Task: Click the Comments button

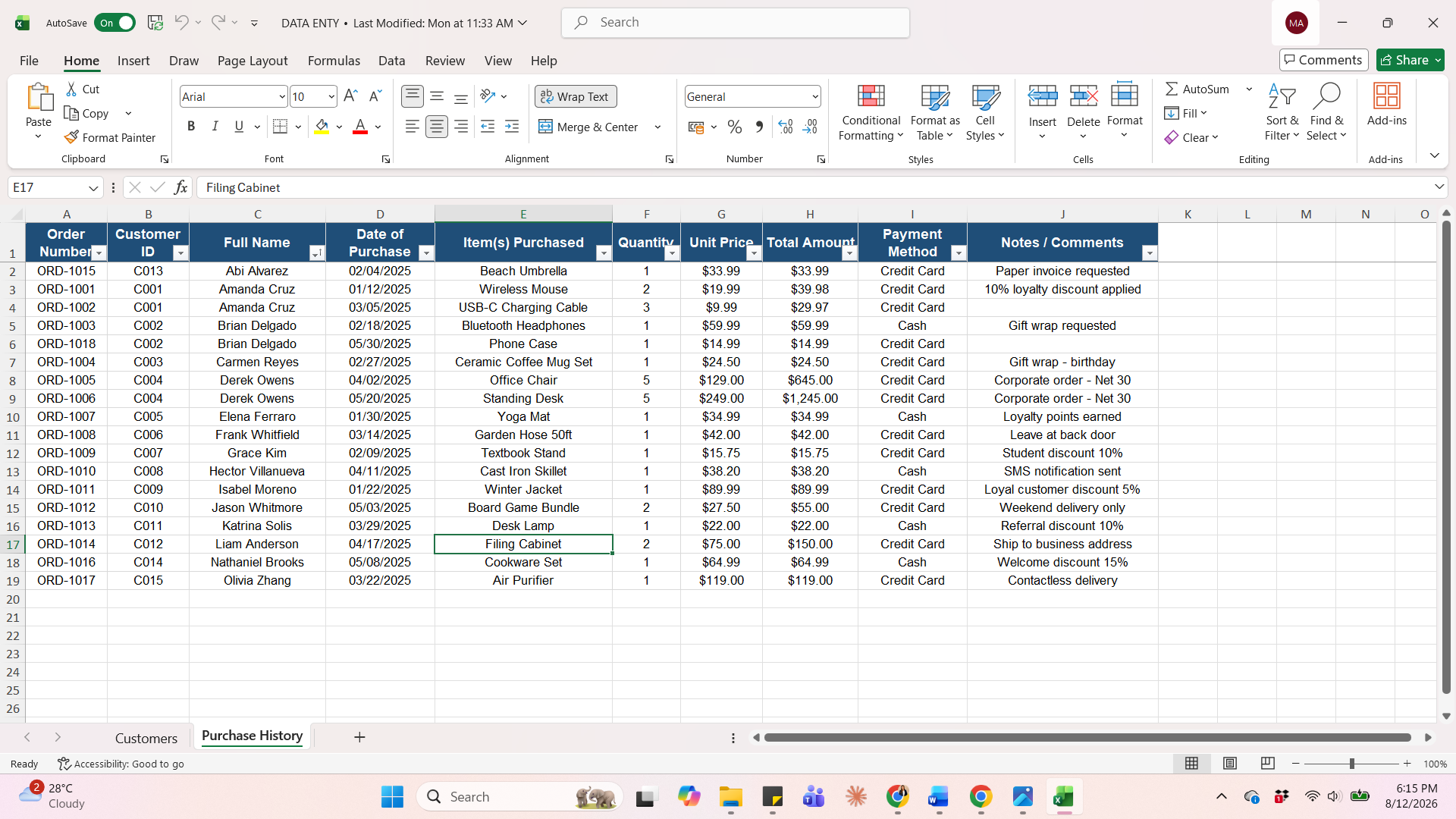Action: (1323, 60)
